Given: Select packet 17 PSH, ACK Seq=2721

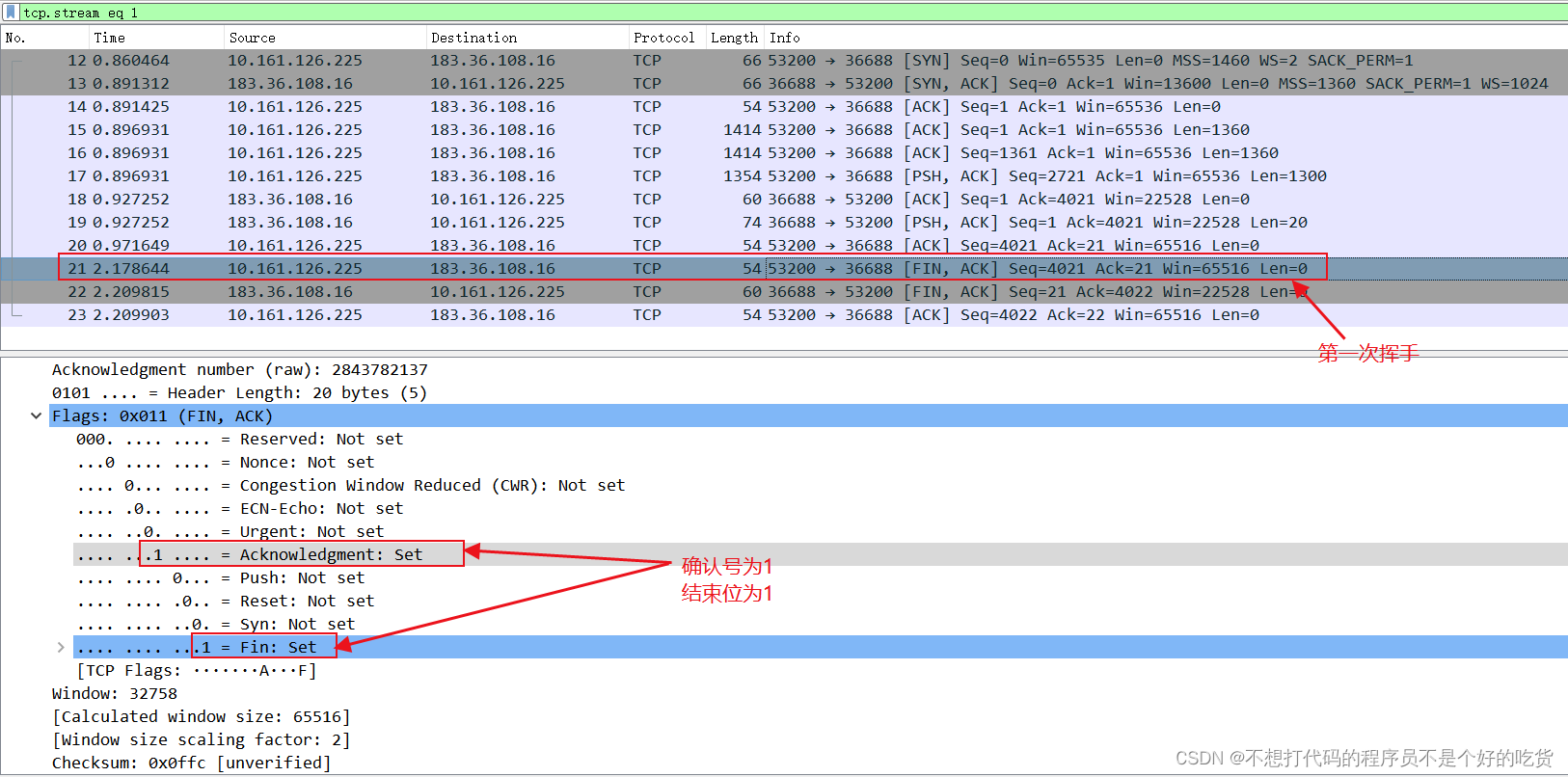Looking at the screenshot, I should 784,176.
